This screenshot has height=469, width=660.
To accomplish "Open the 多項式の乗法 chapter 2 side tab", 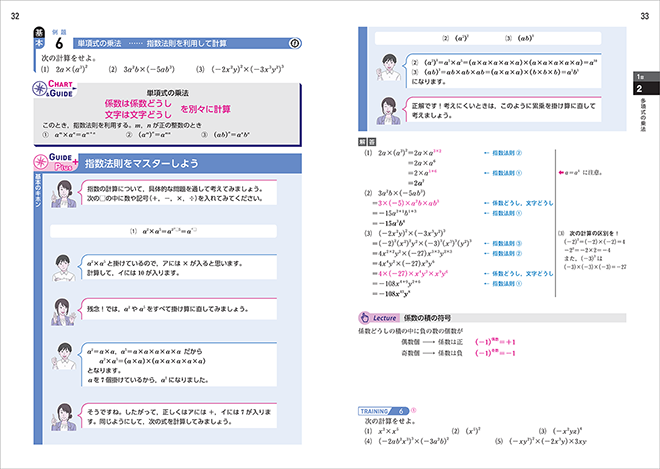I will tap(639, 101).
